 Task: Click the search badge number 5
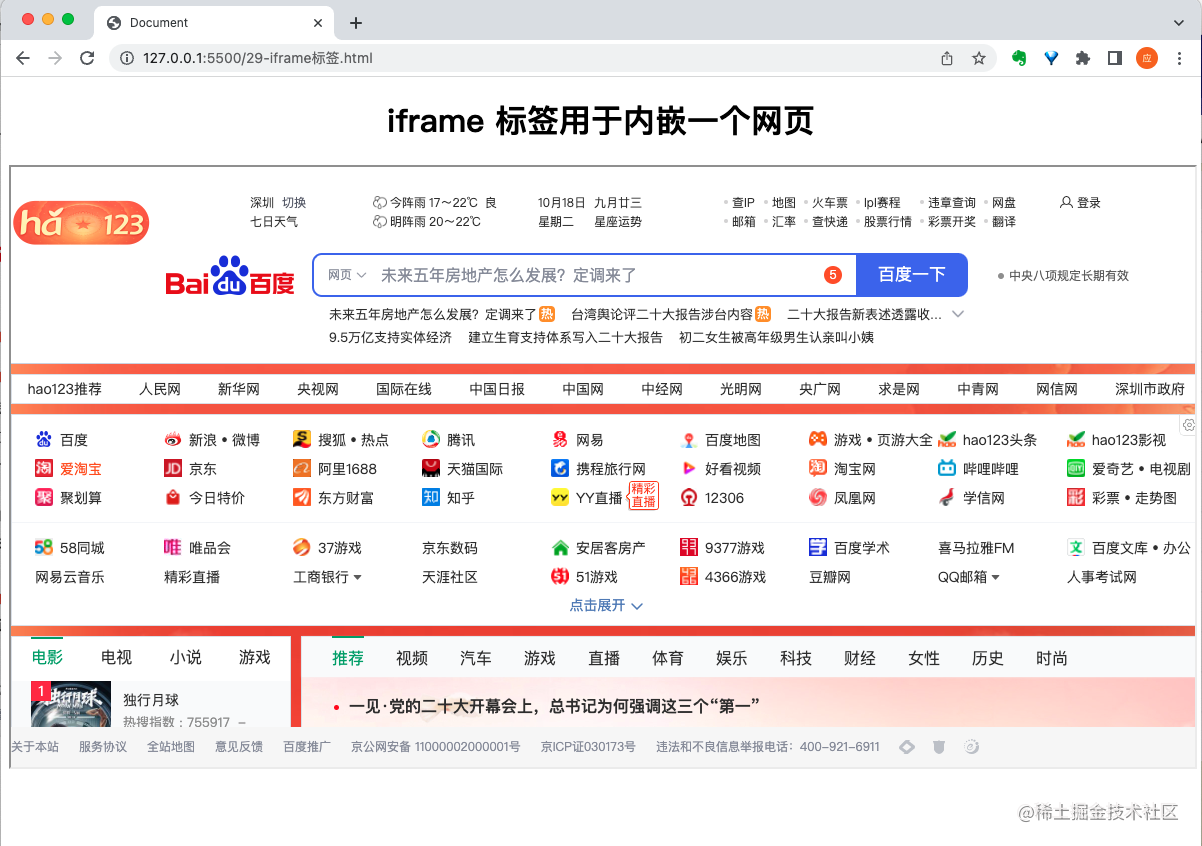click(x=833, y=275)
